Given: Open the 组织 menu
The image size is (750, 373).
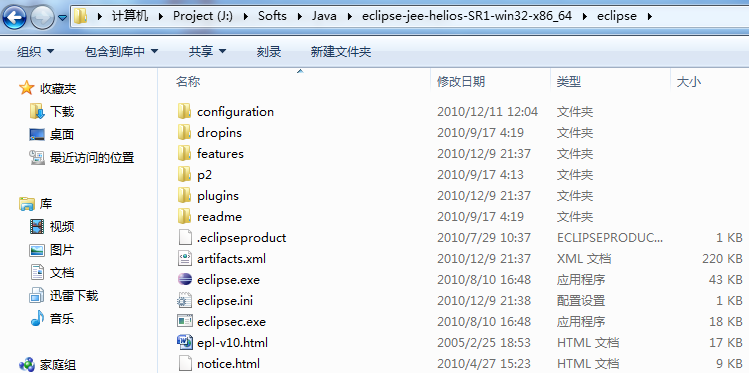Looking at the screenshot, I should [x=35, y=51].
